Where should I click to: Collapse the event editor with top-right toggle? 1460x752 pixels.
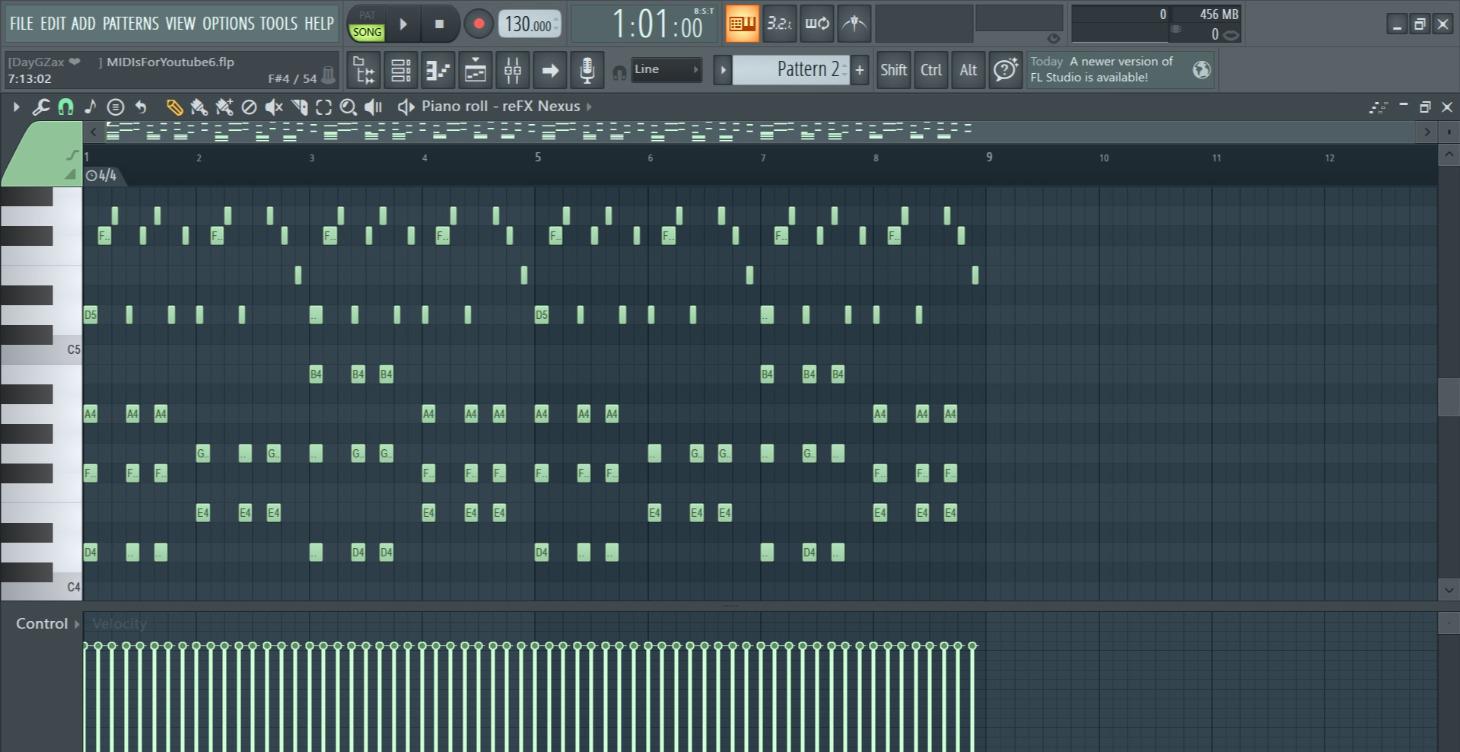(x=1448, y=623)
